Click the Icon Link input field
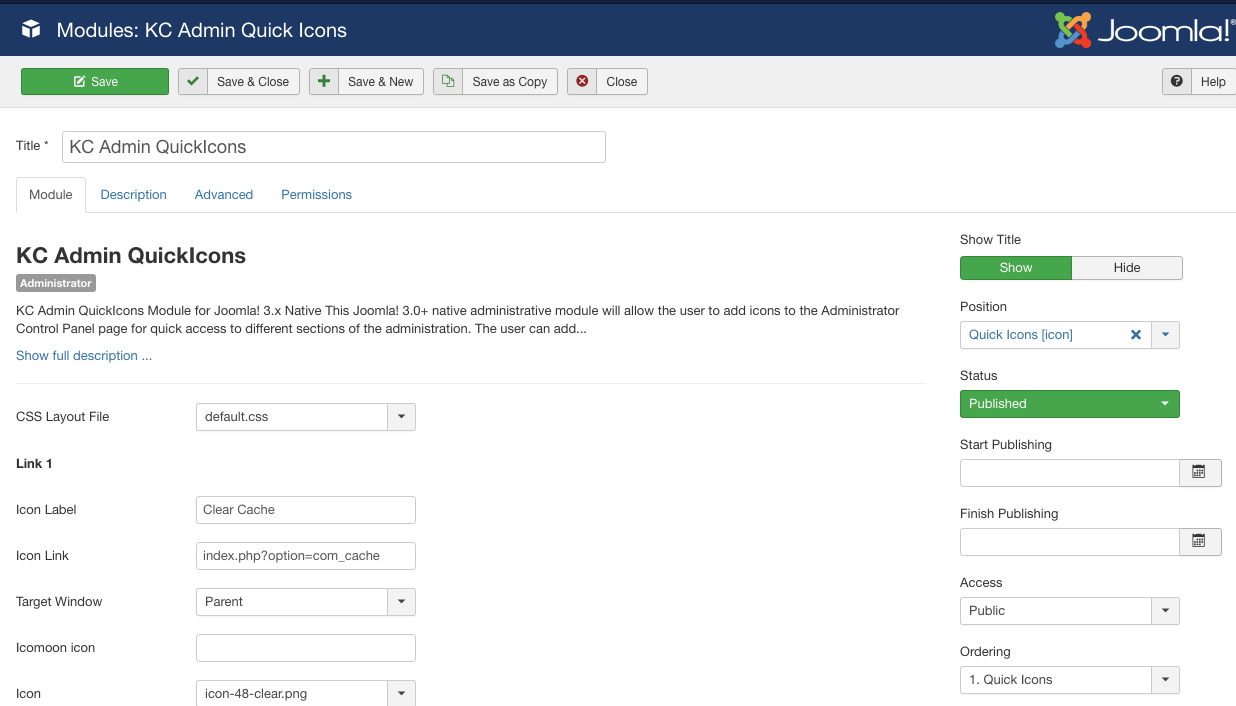Viewport: 1236px width, 706px height. 306,556
